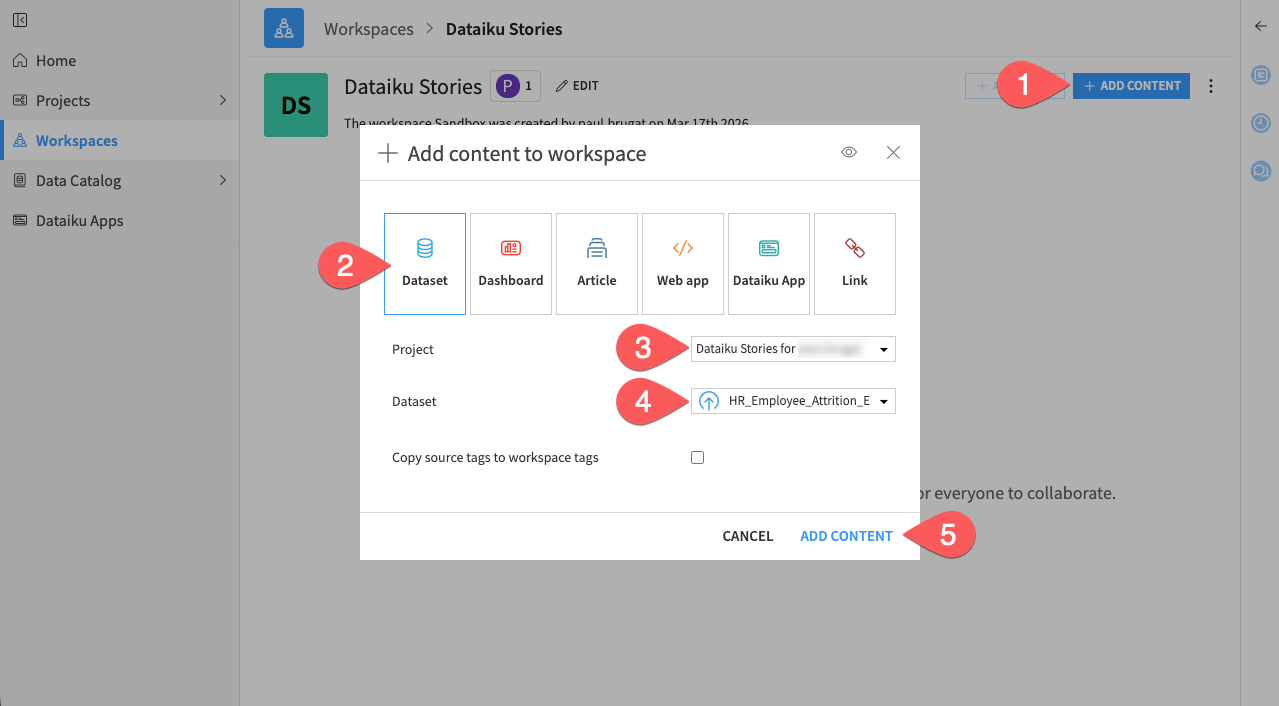Click the DS workspace avatar tile
The width and height of the screenshot is (1279, 706).
coord(296,105)
